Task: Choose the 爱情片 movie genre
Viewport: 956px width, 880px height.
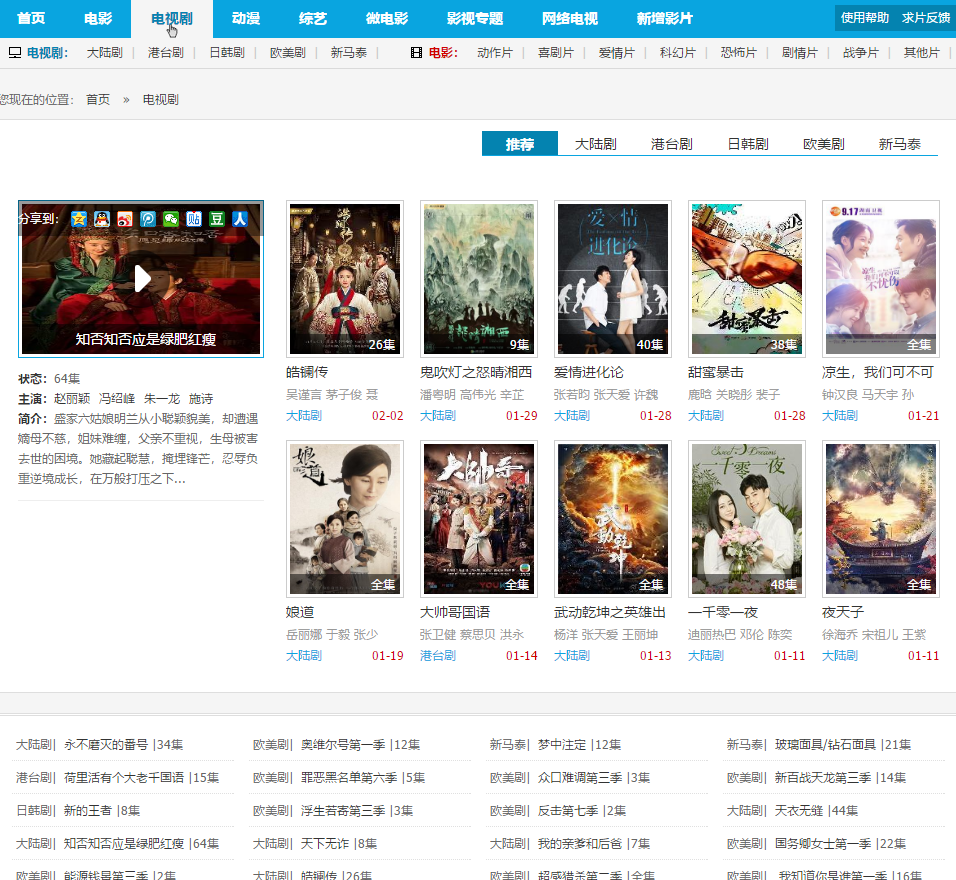Action: pyautogui.click(x=617, y=53)
